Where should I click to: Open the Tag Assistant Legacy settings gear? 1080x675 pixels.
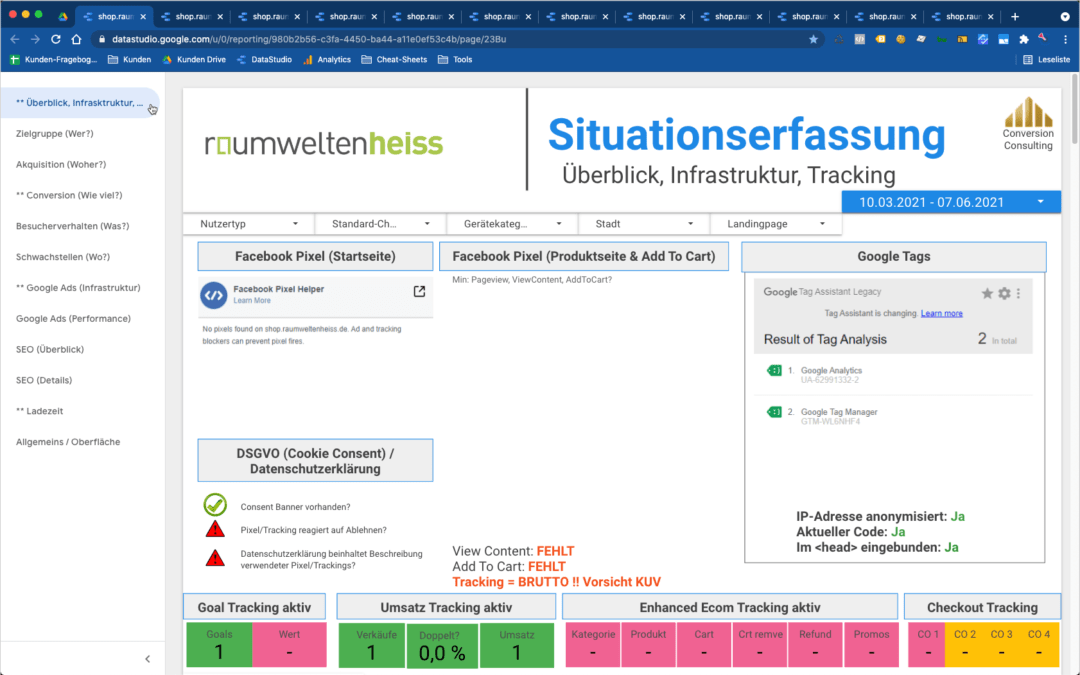click(1003, 293)
